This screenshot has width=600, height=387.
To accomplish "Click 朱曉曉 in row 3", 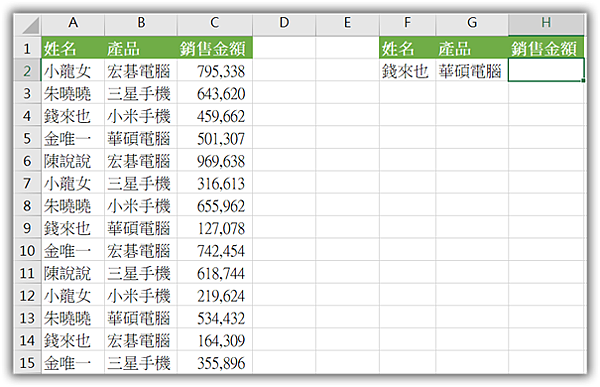I will coord(67,94).
